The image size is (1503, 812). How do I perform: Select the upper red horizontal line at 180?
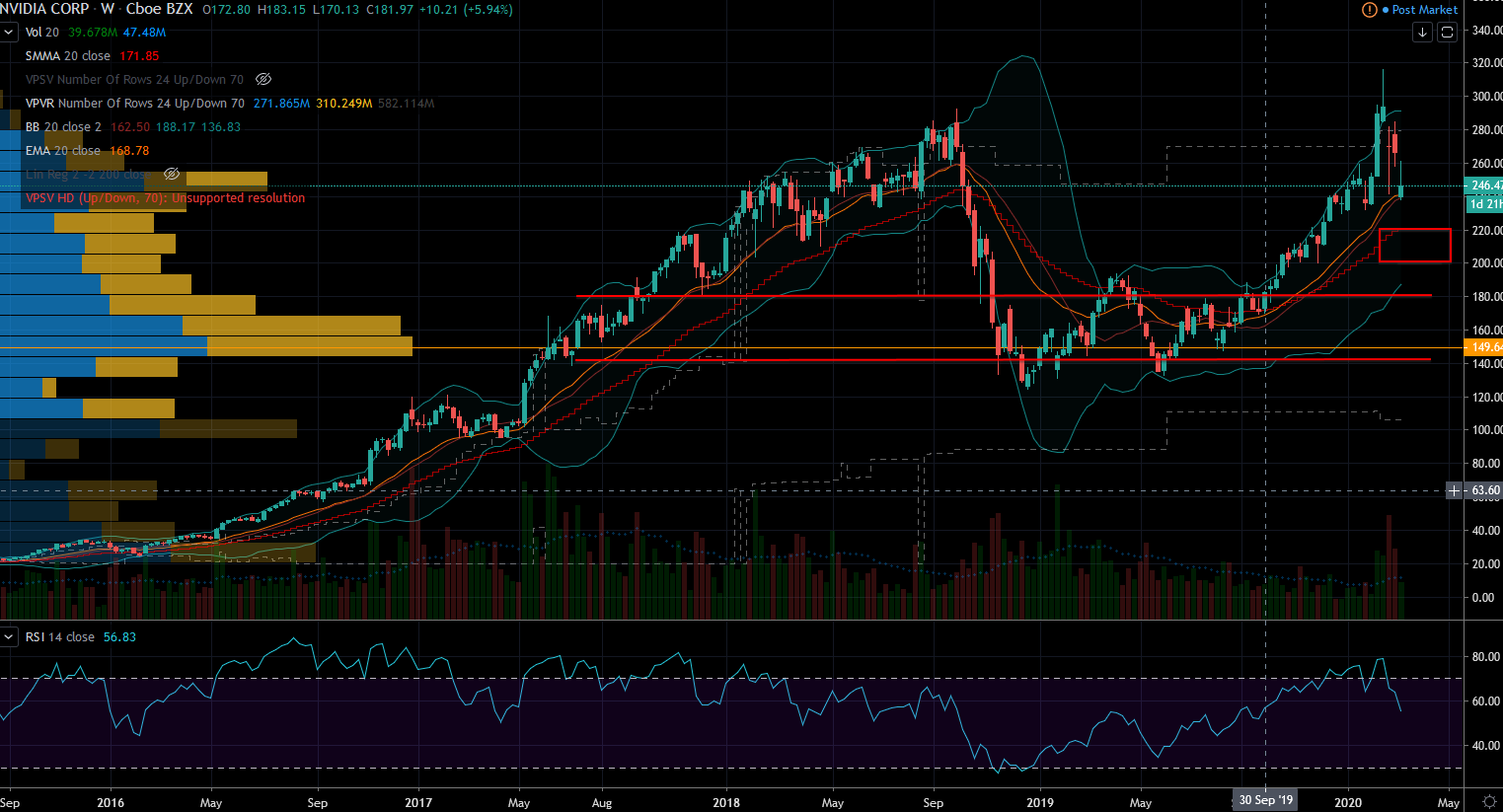tap(1004, 296)
